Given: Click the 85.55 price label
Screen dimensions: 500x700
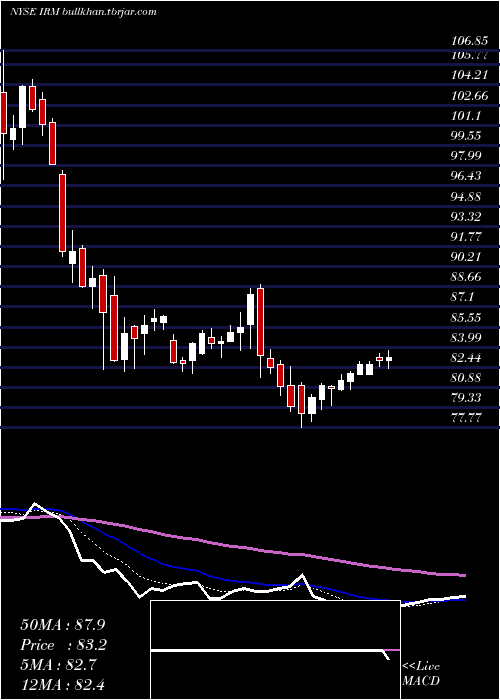Looking at the screenshot, I should point(467,318).
